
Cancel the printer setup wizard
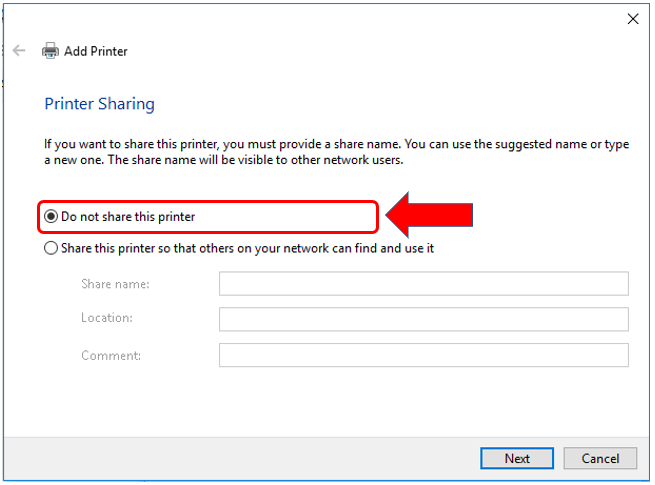click(x=599, y=458)
